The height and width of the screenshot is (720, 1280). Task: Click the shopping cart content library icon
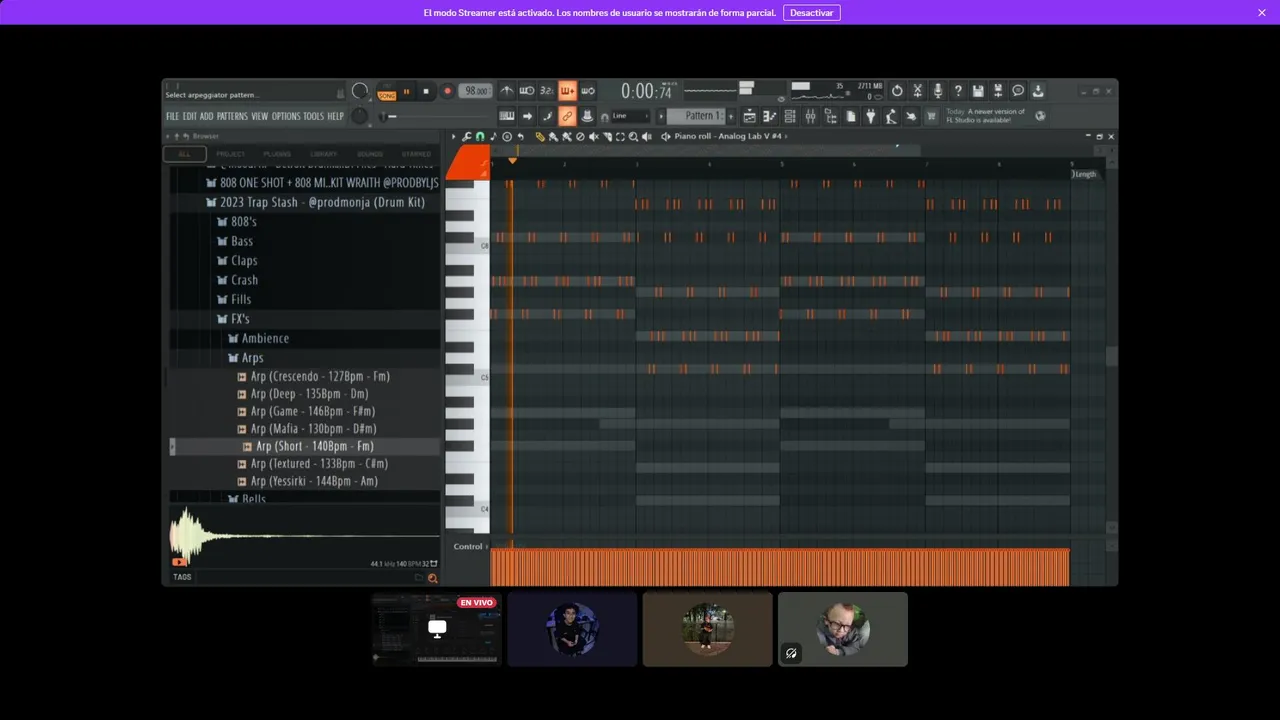931,117
